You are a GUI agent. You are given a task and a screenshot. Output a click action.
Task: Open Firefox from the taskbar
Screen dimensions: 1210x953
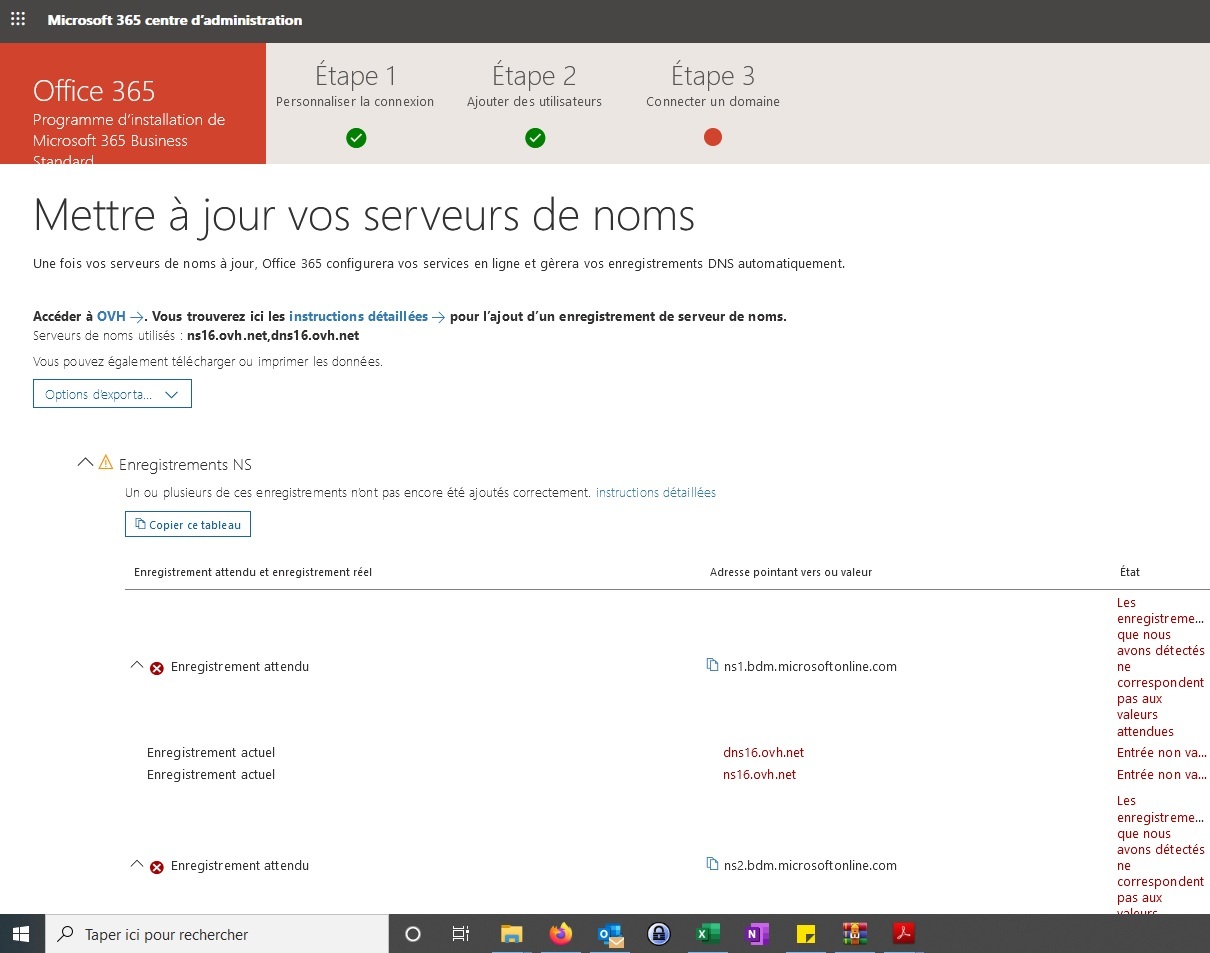(x=560, y=934)
